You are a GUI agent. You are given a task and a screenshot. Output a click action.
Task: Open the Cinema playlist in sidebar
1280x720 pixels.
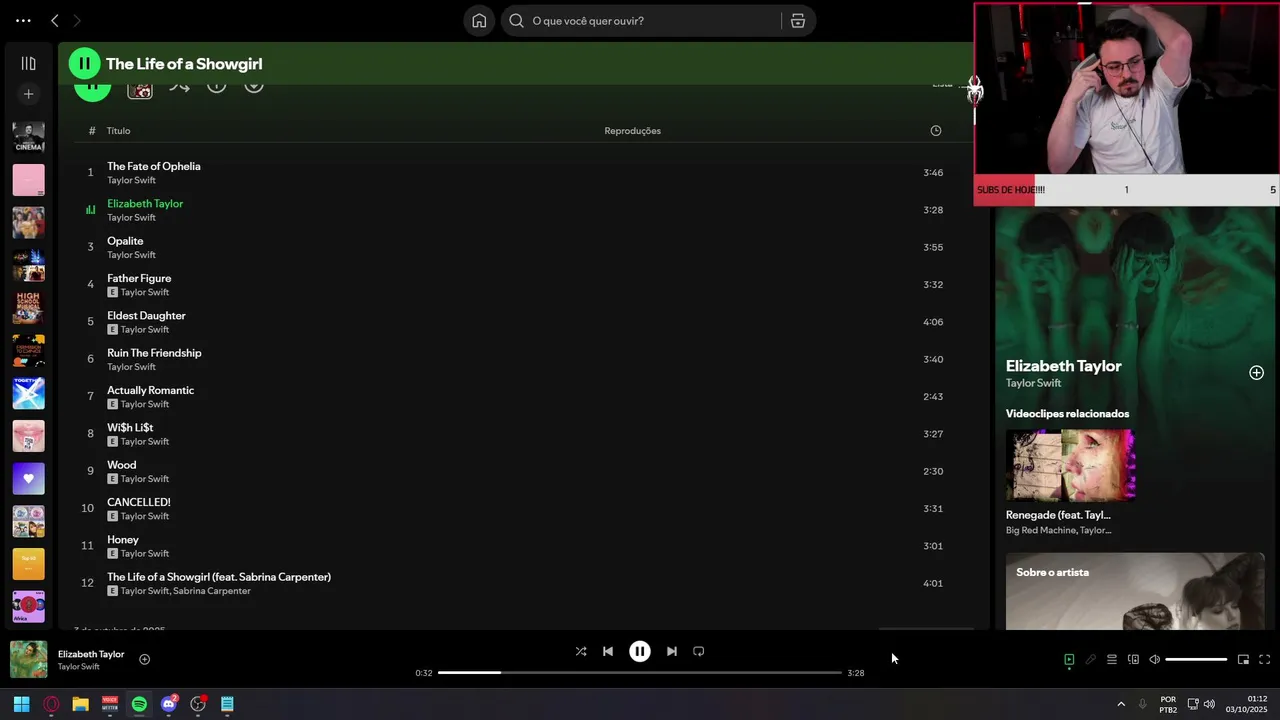pos(28,137)
